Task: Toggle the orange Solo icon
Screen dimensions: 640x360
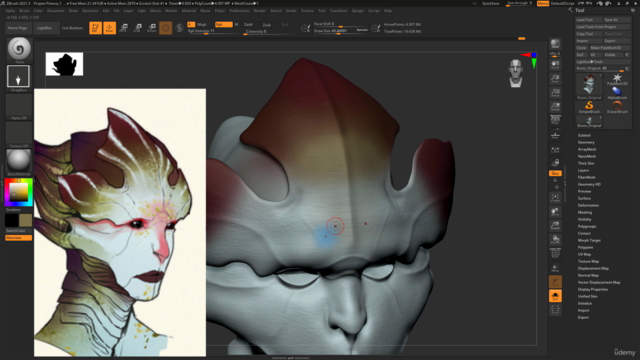Action: click(555, 296)
